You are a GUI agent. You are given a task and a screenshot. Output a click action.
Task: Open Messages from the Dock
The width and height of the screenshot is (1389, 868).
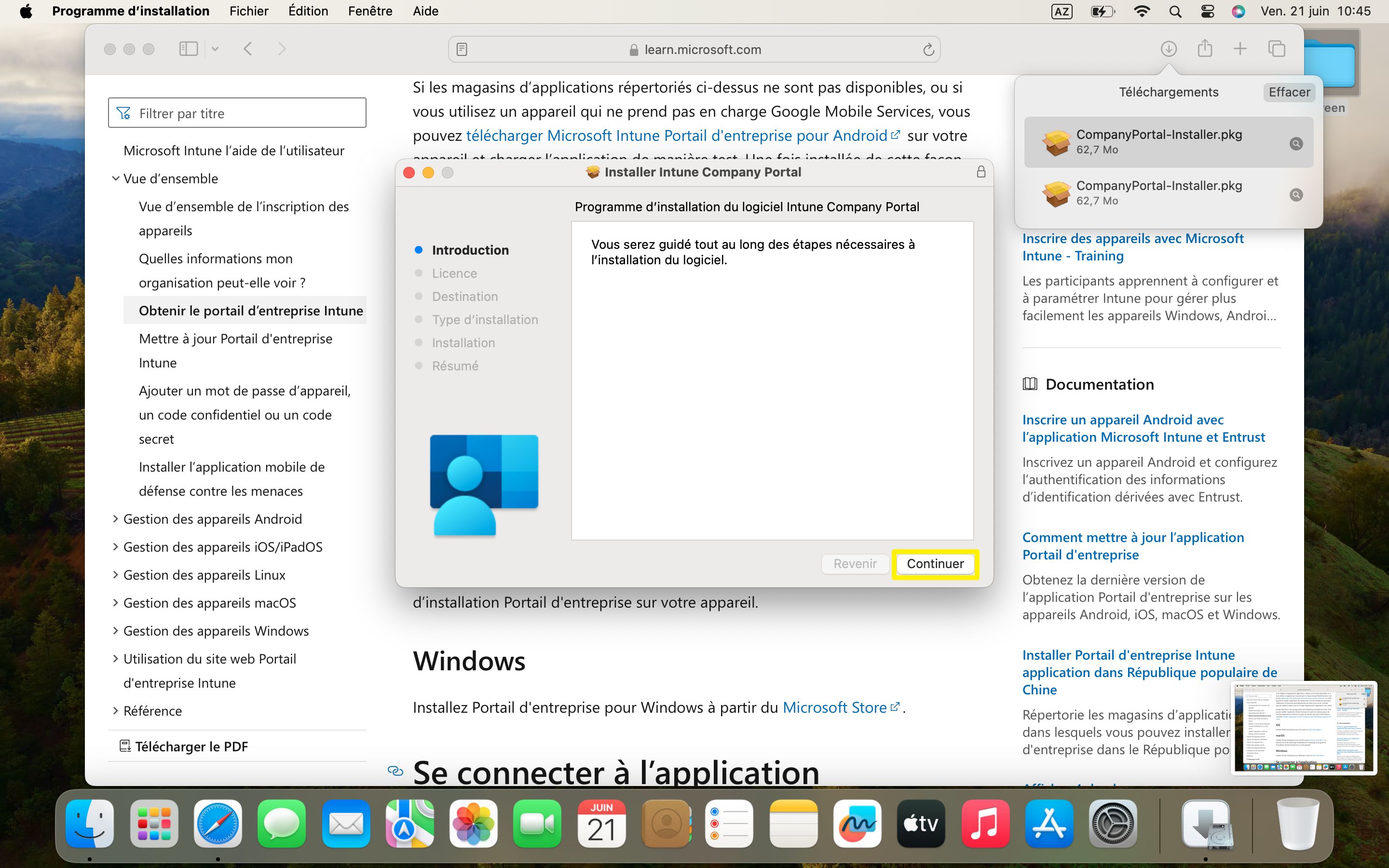coord(282,824)
